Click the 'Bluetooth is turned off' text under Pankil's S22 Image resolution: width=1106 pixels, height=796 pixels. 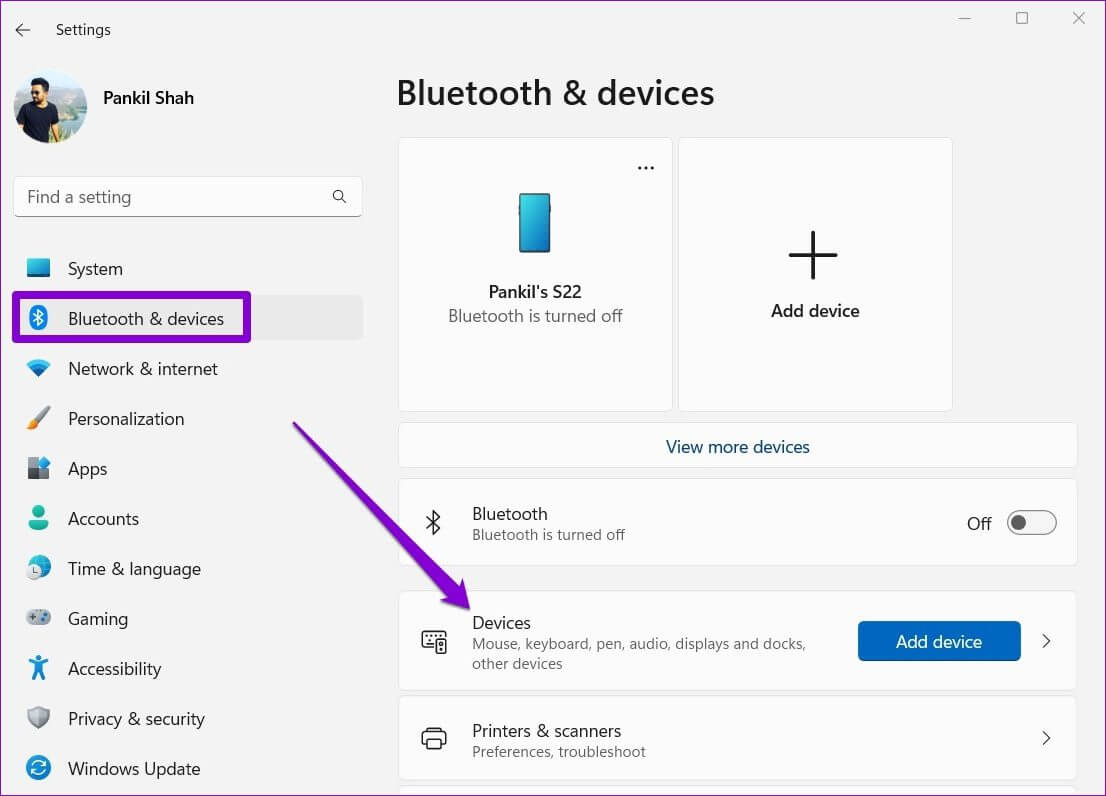535,316
